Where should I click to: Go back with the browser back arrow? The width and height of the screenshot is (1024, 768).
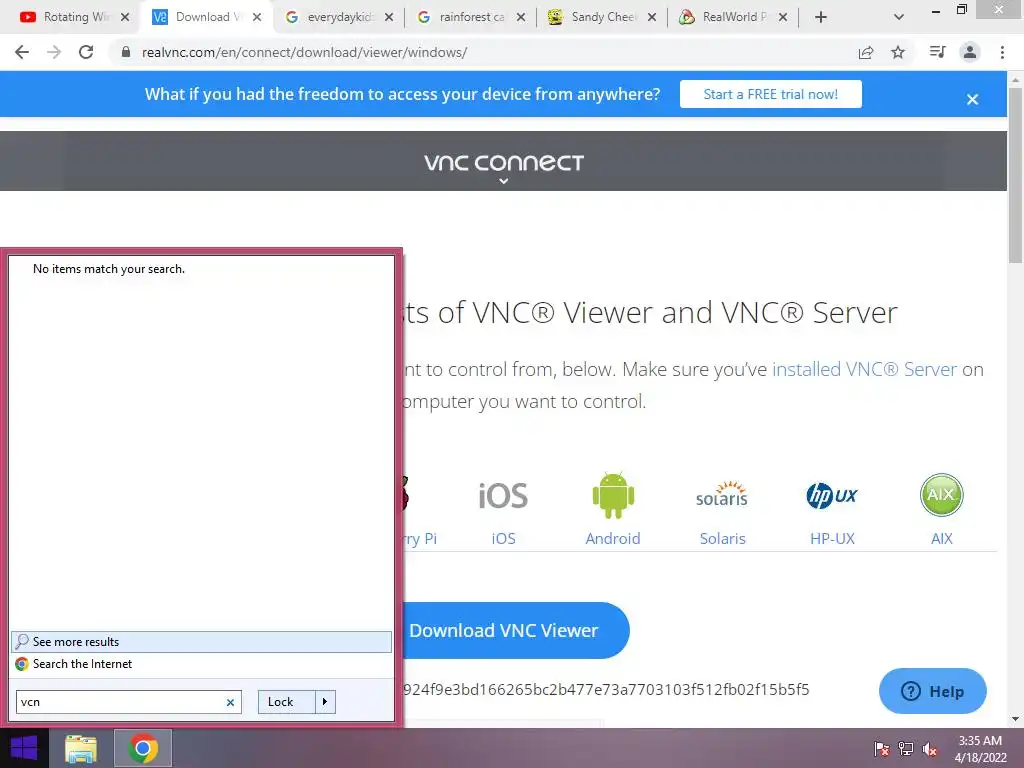tap(22, 52)
